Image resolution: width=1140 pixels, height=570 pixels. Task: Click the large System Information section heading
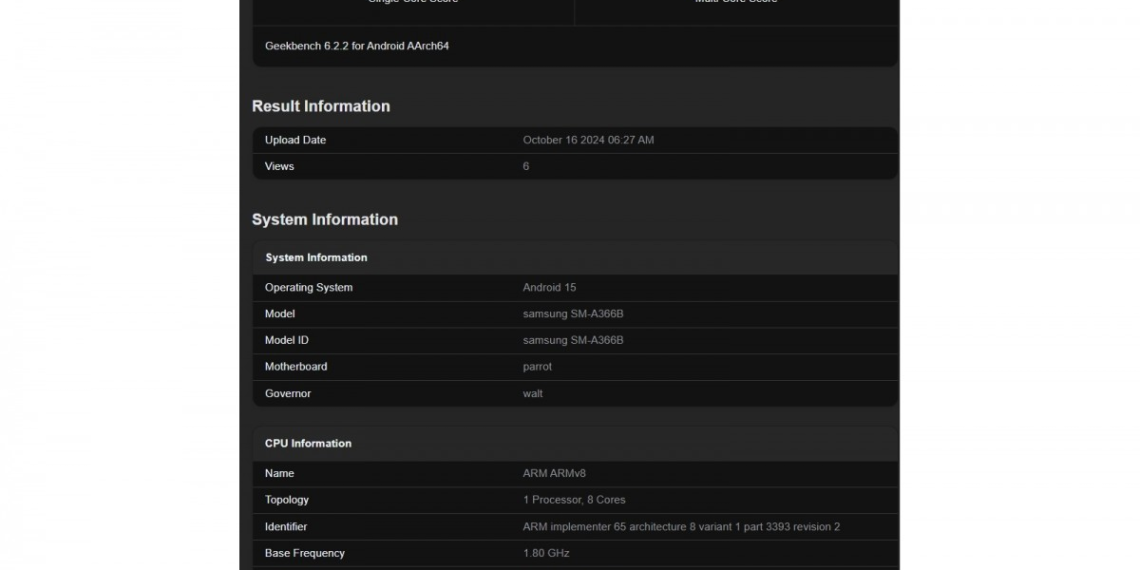click(325, 220)
